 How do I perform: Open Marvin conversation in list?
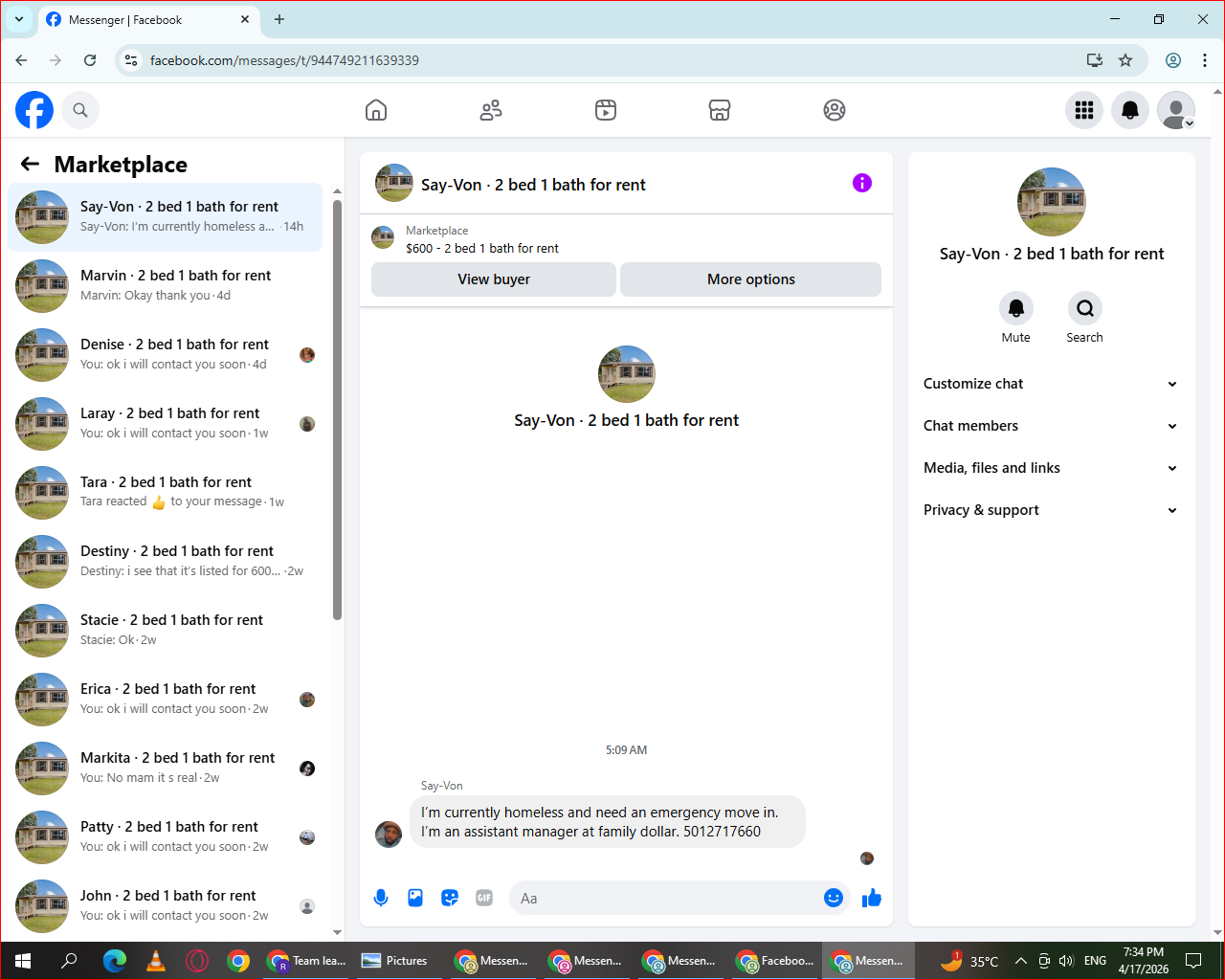pyautogui.click(x=166, y=286)
